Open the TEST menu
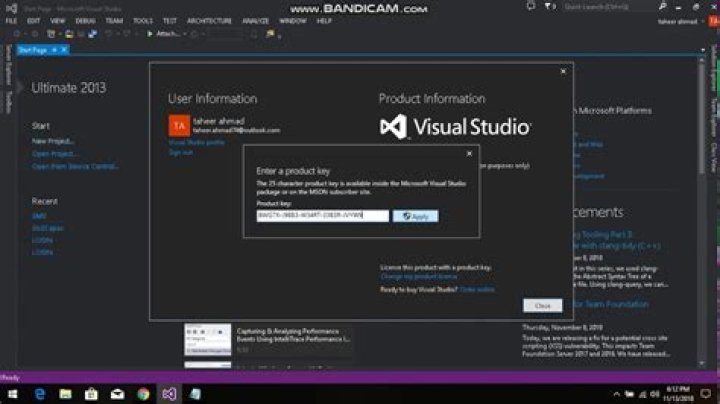This screenshot has width=720, height=404. (x=169, y=21)
